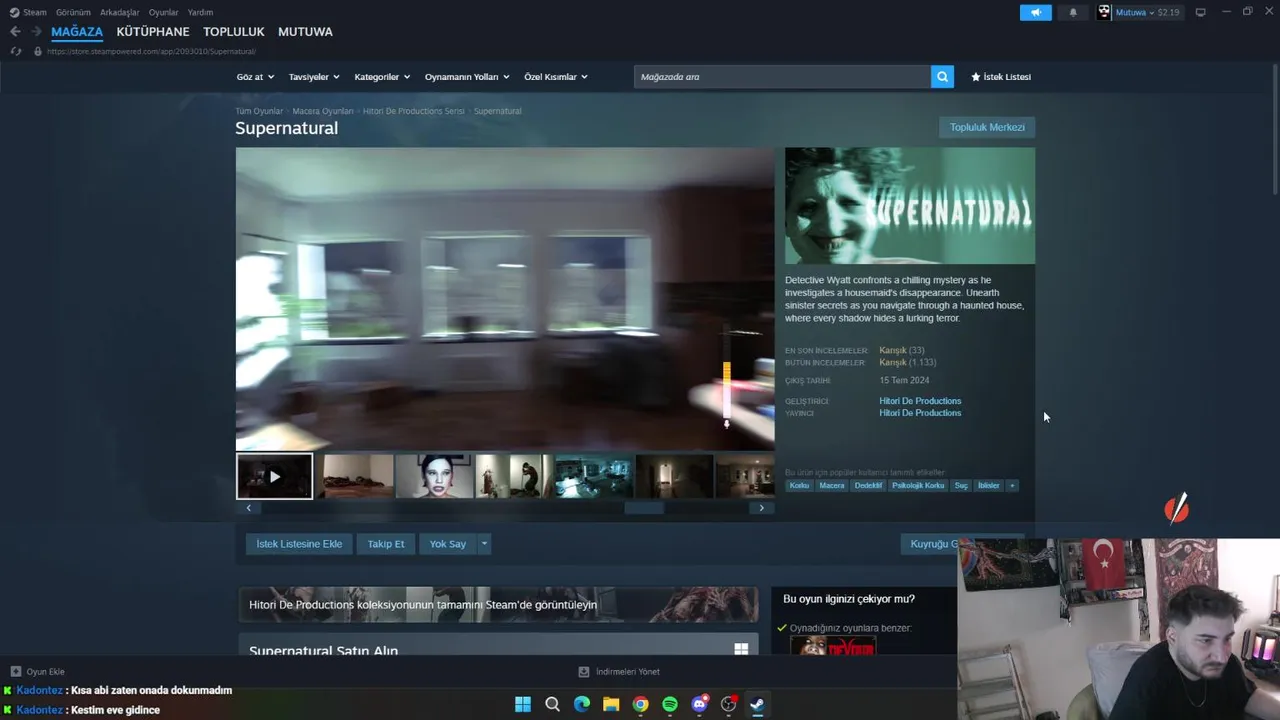Expand Oynamanın Yolları dropdown
Image resolution: width=1280 pixels, height=720 pixels.
467,77
